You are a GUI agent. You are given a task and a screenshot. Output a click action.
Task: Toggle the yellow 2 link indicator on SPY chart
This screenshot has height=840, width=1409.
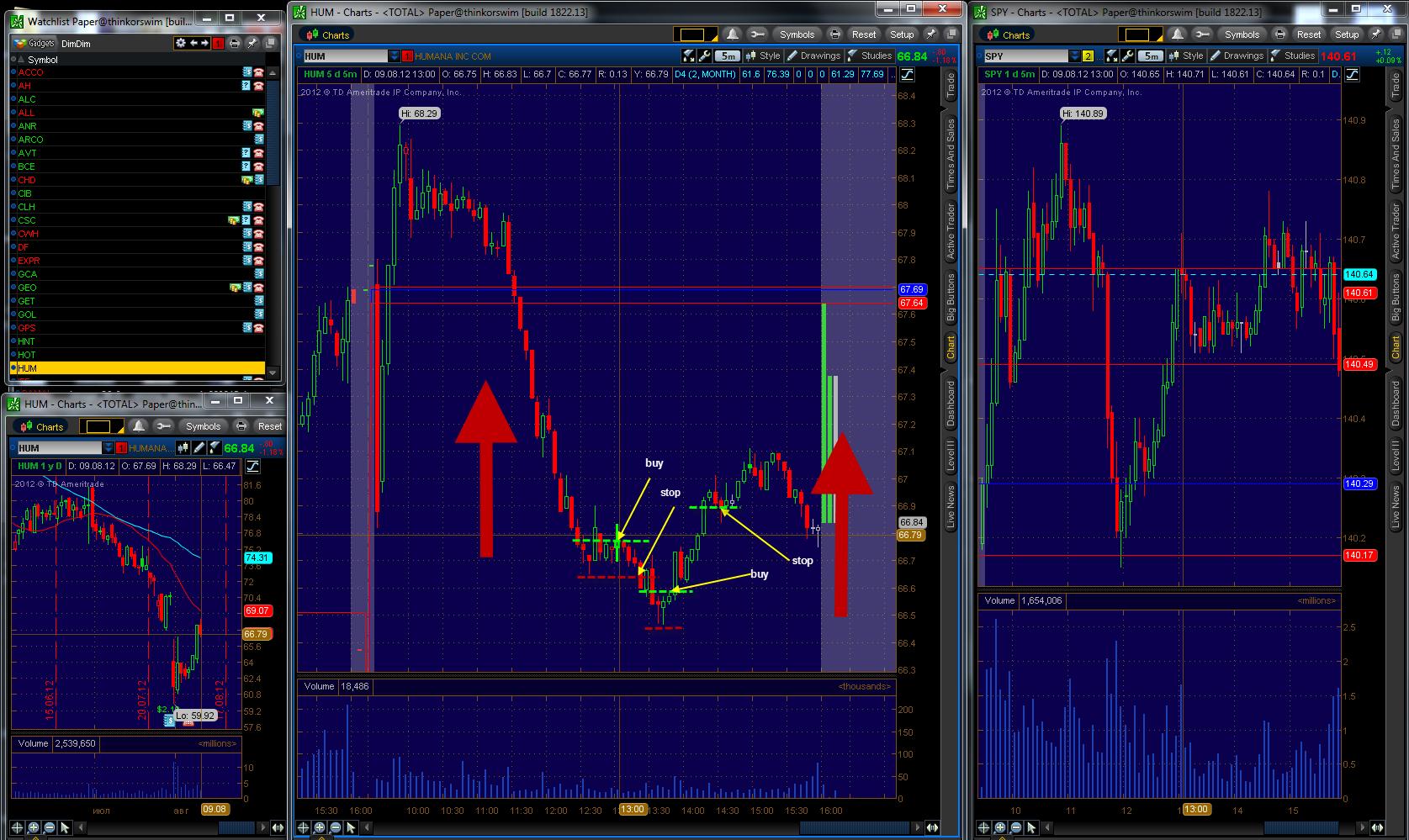[1088, 56]
